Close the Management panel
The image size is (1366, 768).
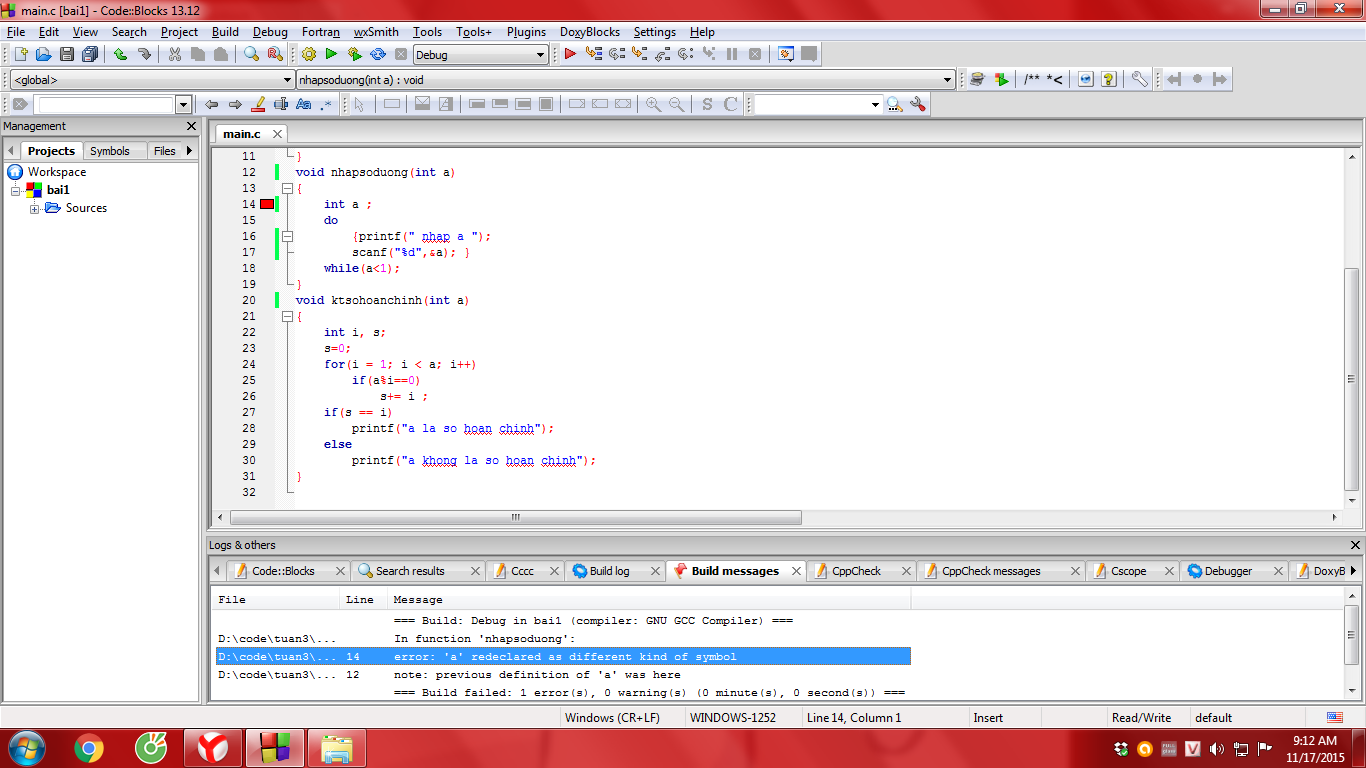pos(192,126)
